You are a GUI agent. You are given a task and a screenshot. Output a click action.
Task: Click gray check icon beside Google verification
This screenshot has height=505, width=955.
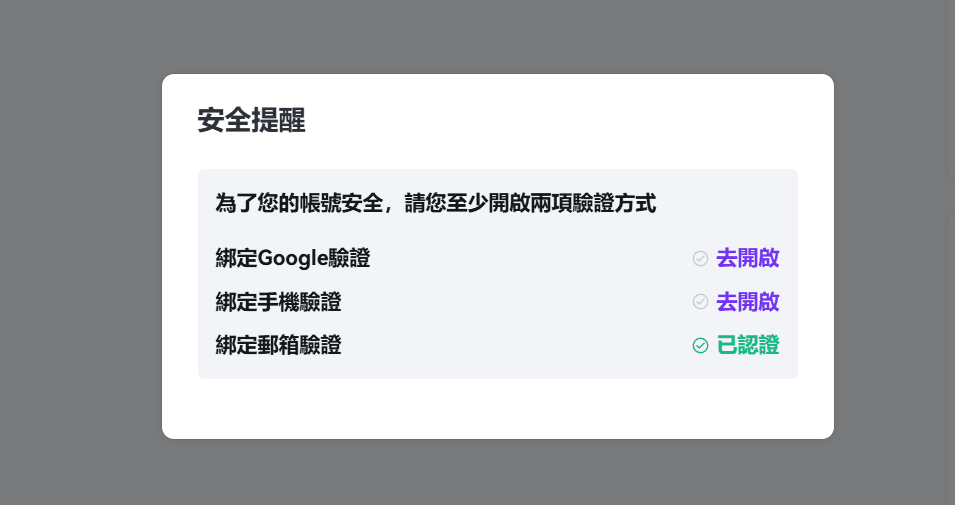pos(700,258)
